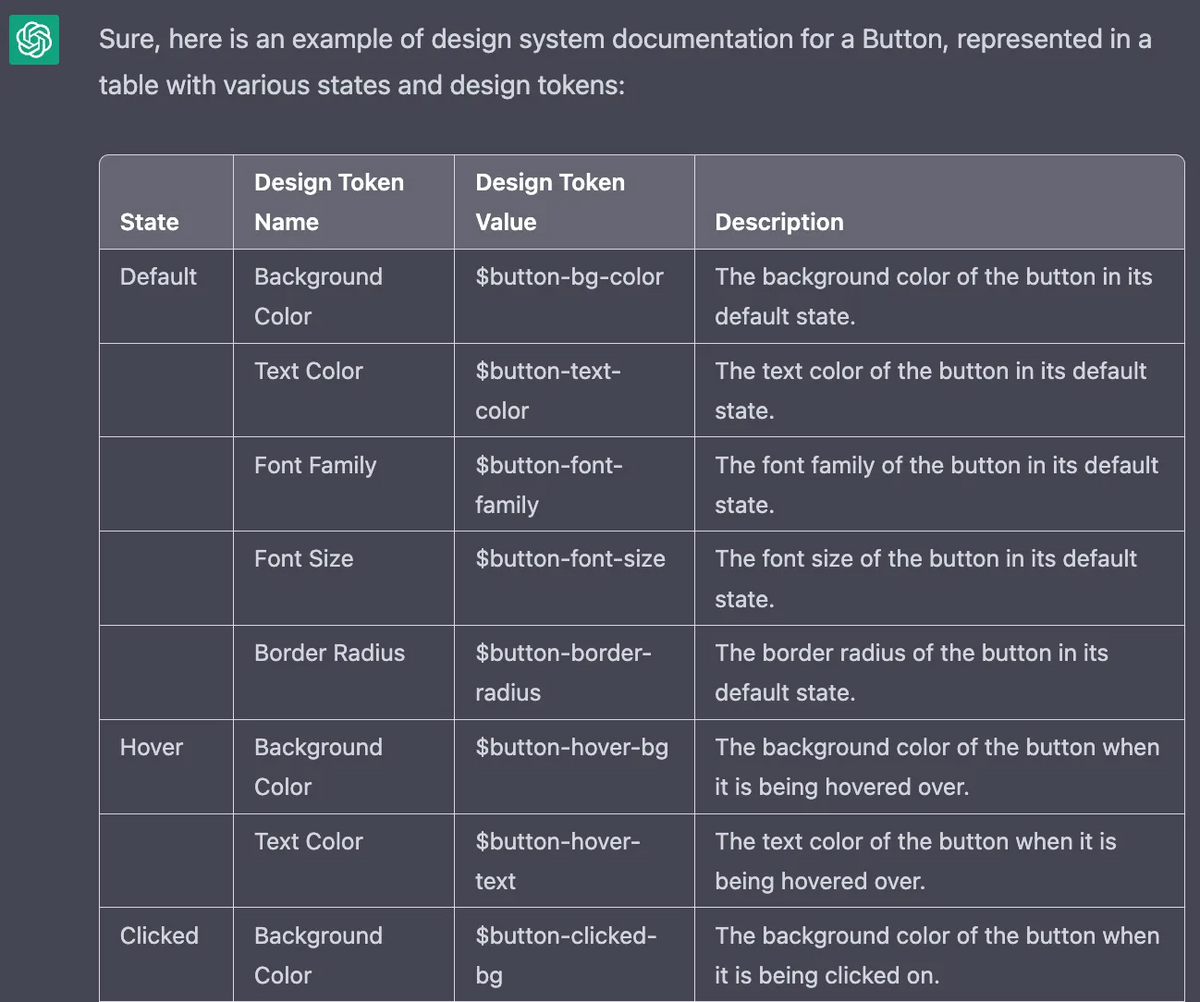Select the State column header
This screenshot has width=1200, height=1002.
click(149, 222)
